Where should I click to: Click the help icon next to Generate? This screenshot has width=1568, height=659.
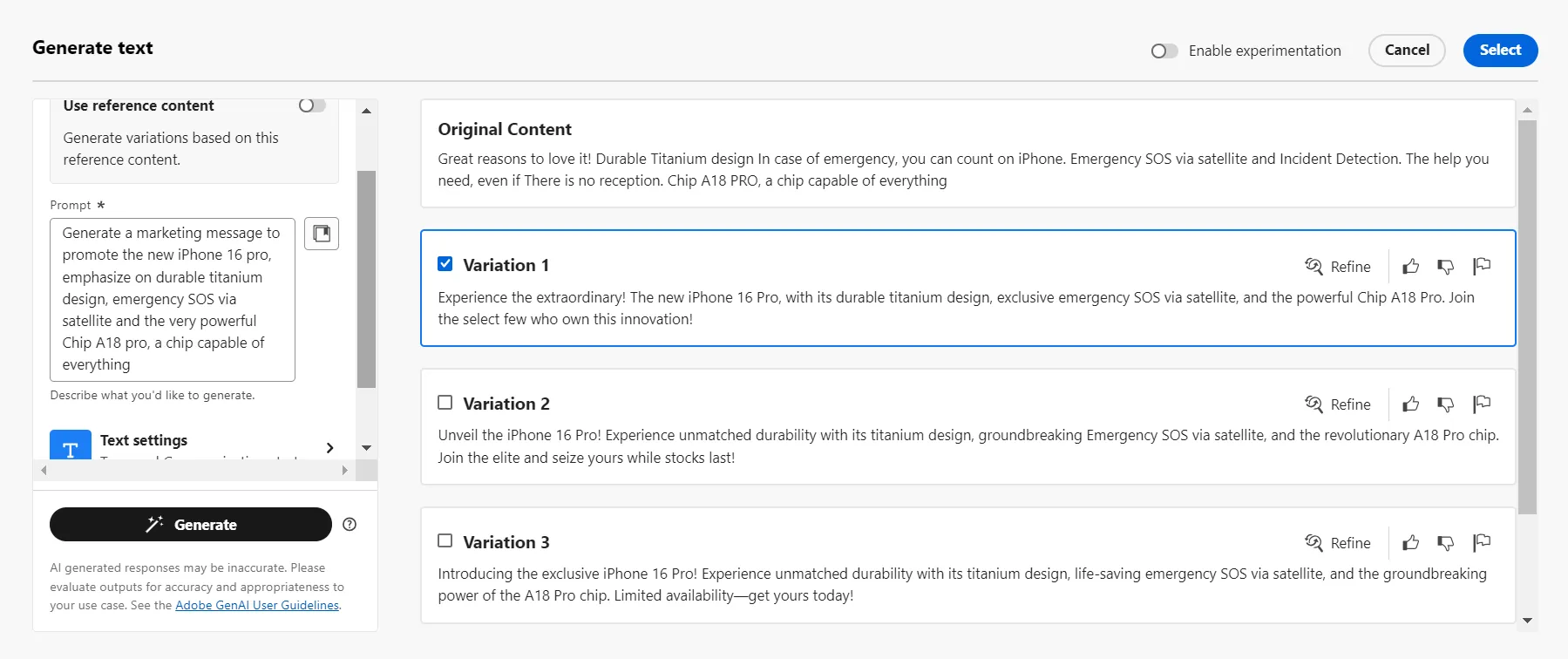coord(350,524)
